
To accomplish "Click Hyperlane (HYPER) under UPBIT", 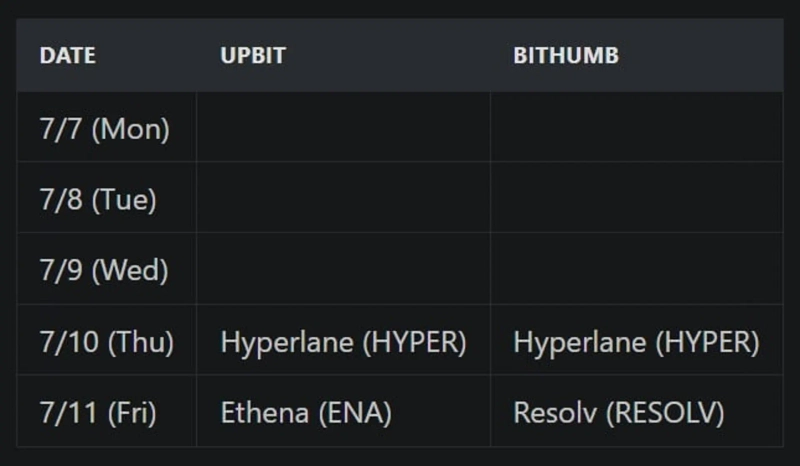I will tap(343, 341).
